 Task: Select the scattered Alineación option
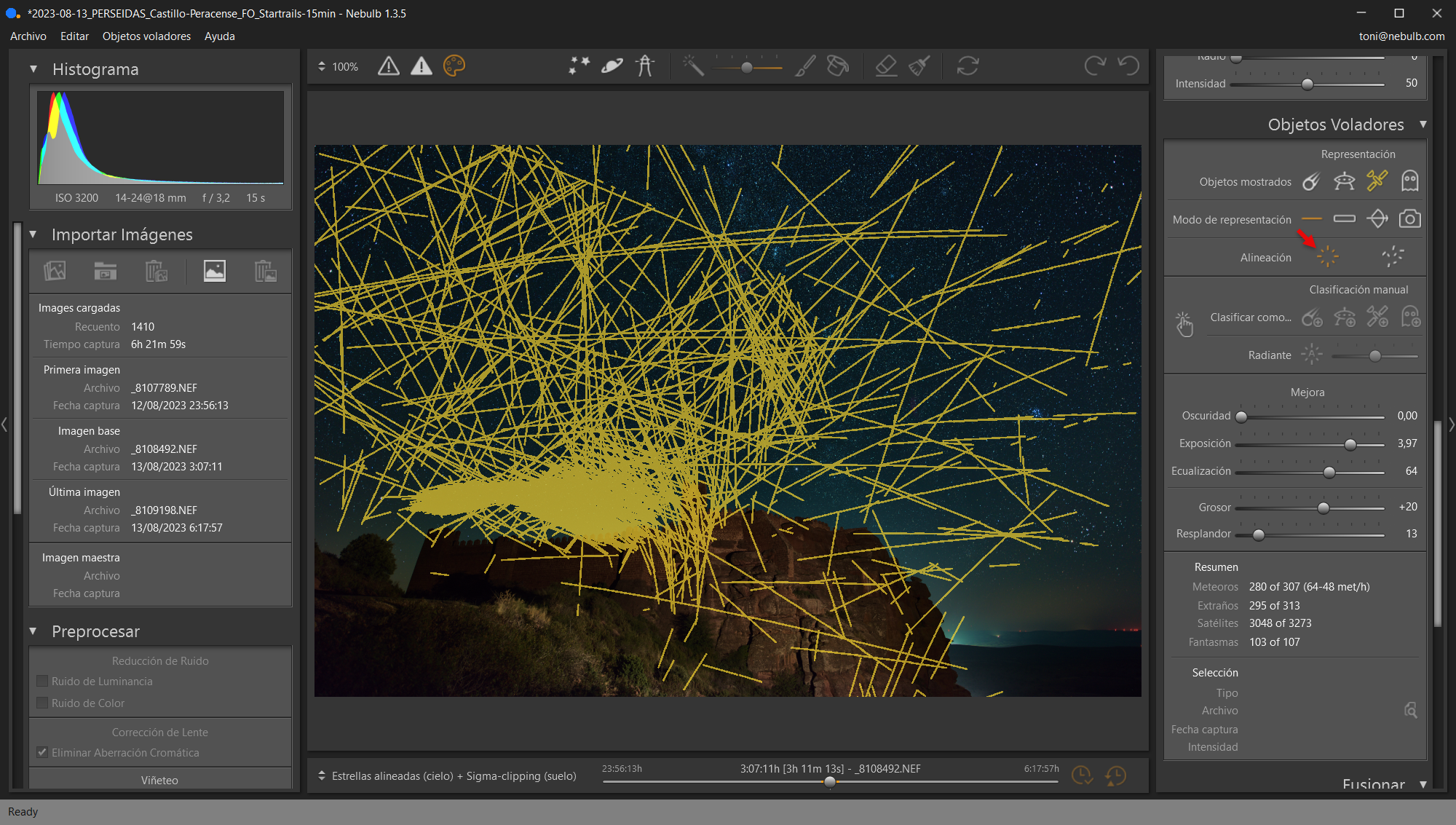pyautogui.click(x=1393, y=256)
